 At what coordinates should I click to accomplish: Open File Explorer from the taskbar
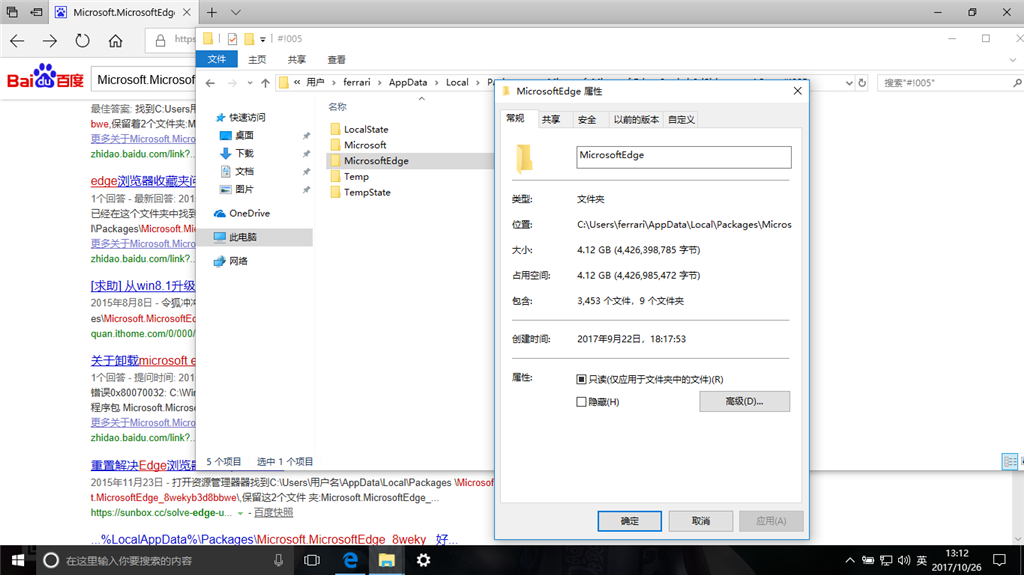point(387,561)
